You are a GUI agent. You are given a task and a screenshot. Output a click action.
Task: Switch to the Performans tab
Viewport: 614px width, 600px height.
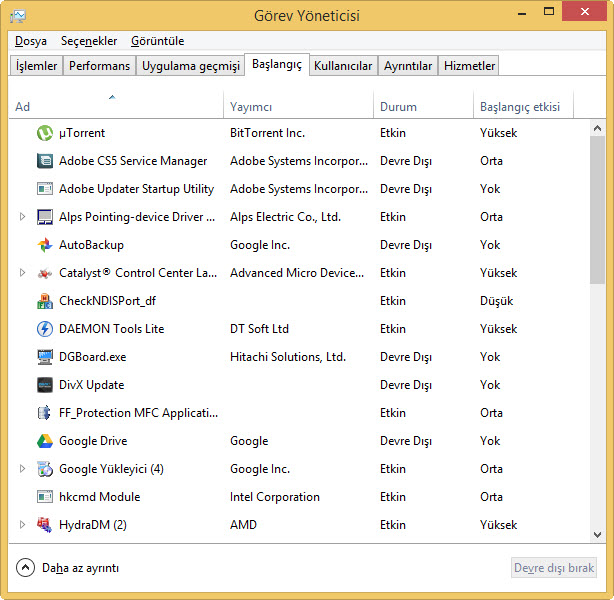coord(99,66)
